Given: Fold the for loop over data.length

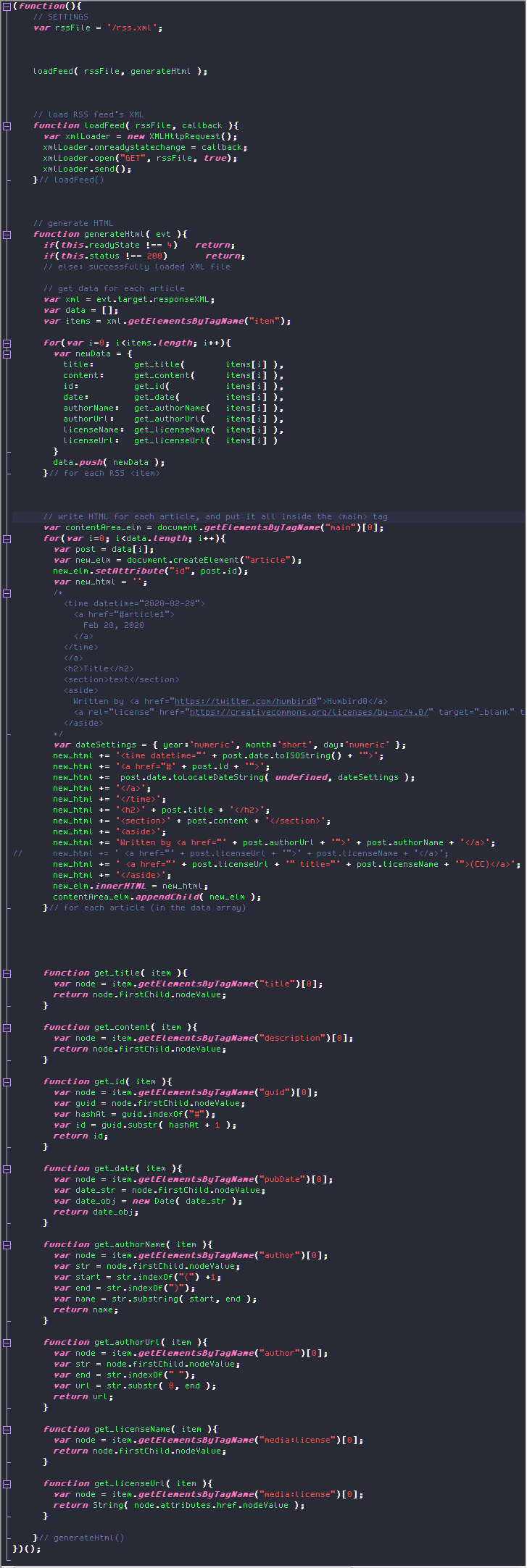Looking at the screenshot, I should [x=7, y=538].
